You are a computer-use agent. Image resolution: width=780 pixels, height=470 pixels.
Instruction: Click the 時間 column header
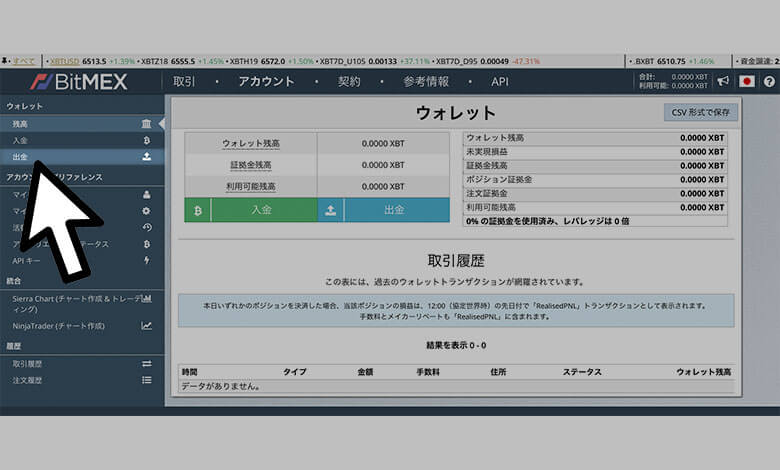tap(190, 372)
